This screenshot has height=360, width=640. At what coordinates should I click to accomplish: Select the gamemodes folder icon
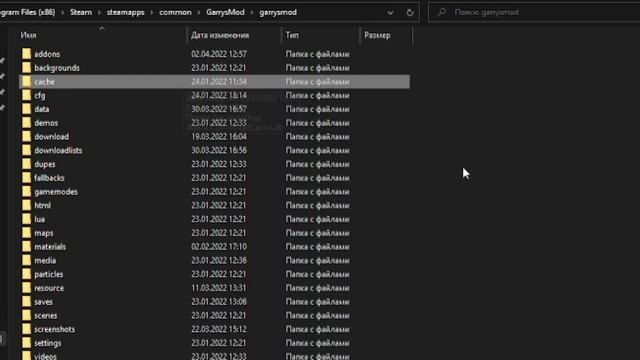(x=27, y=192)
